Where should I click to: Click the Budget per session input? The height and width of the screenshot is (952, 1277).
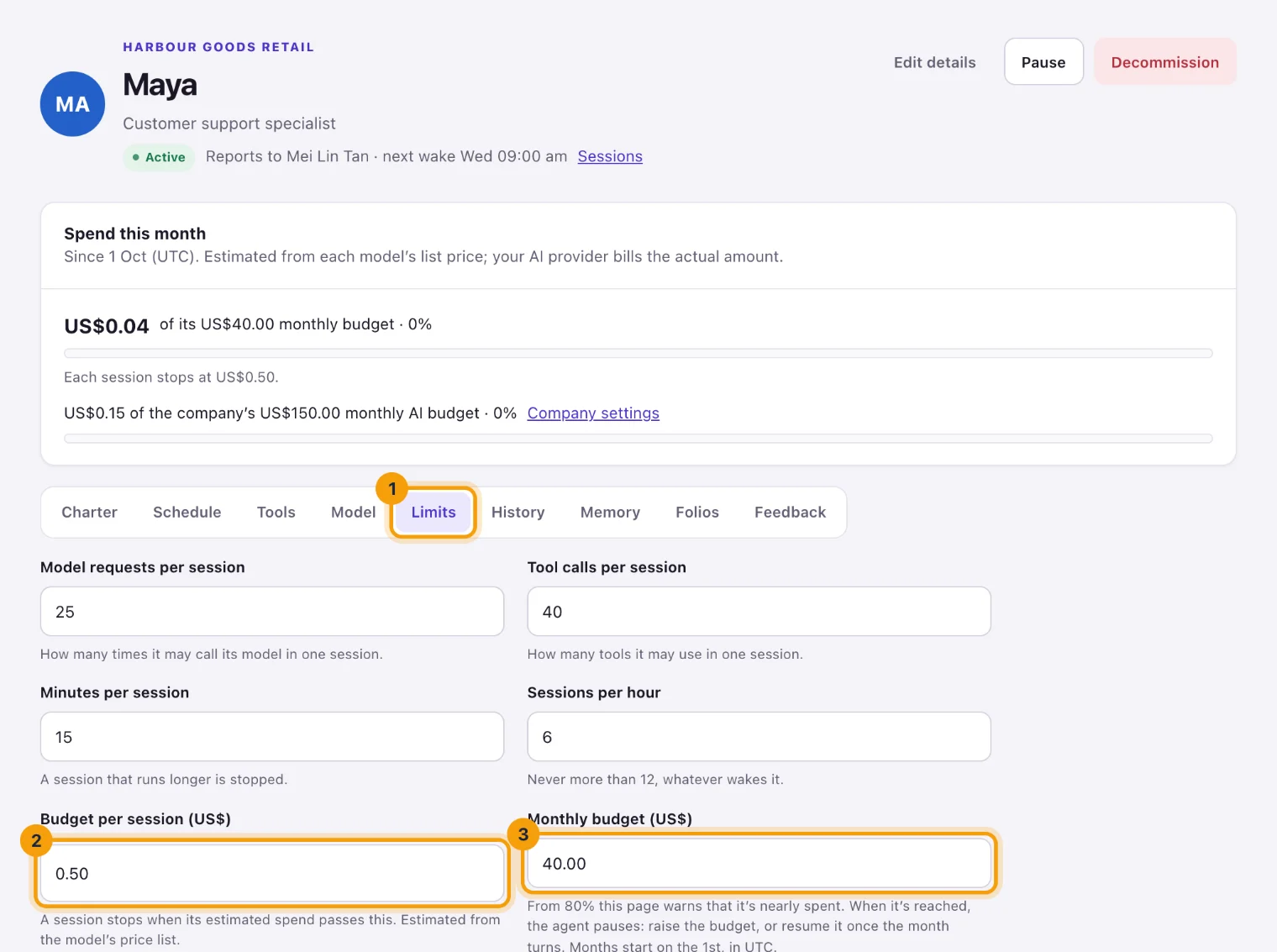(x=272, y=874)
